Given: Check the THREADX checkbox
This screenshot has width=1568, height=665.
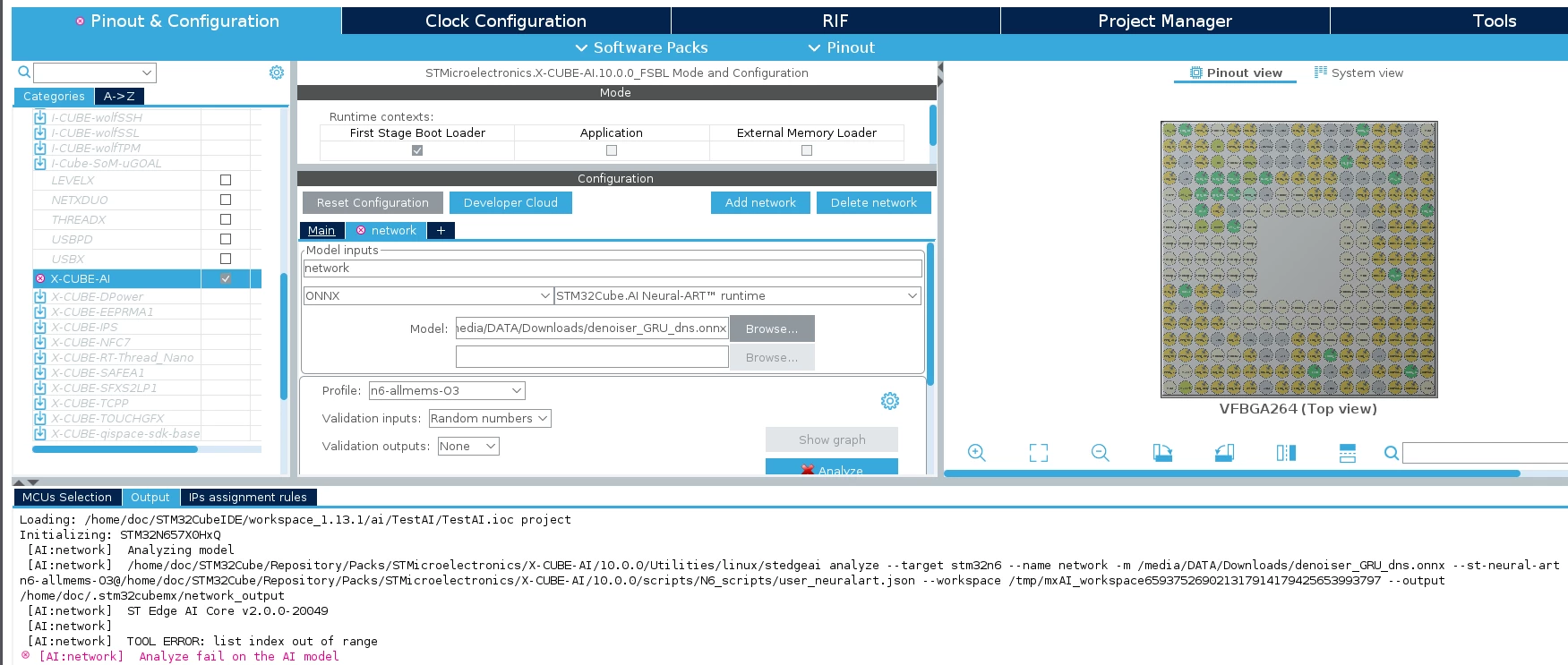Looking at the screenshot, I should point(226,219).
